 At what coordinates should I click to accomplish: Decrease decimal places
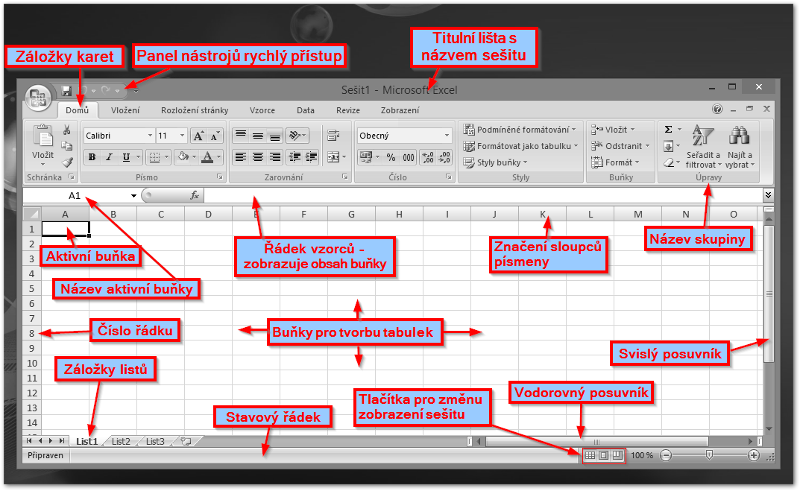pos(444,157)
